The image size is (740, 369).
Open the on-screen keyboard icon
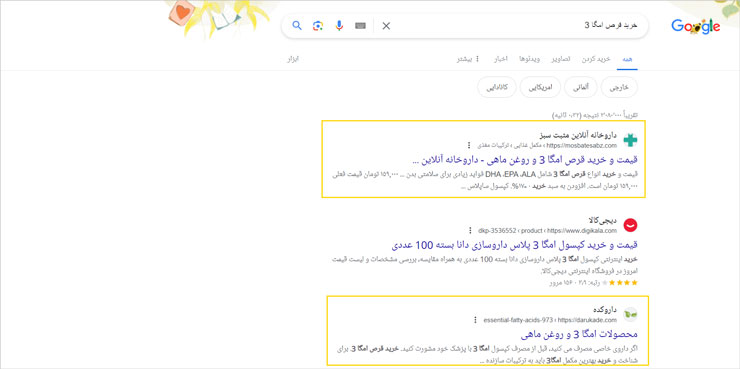tap(361, 25)
